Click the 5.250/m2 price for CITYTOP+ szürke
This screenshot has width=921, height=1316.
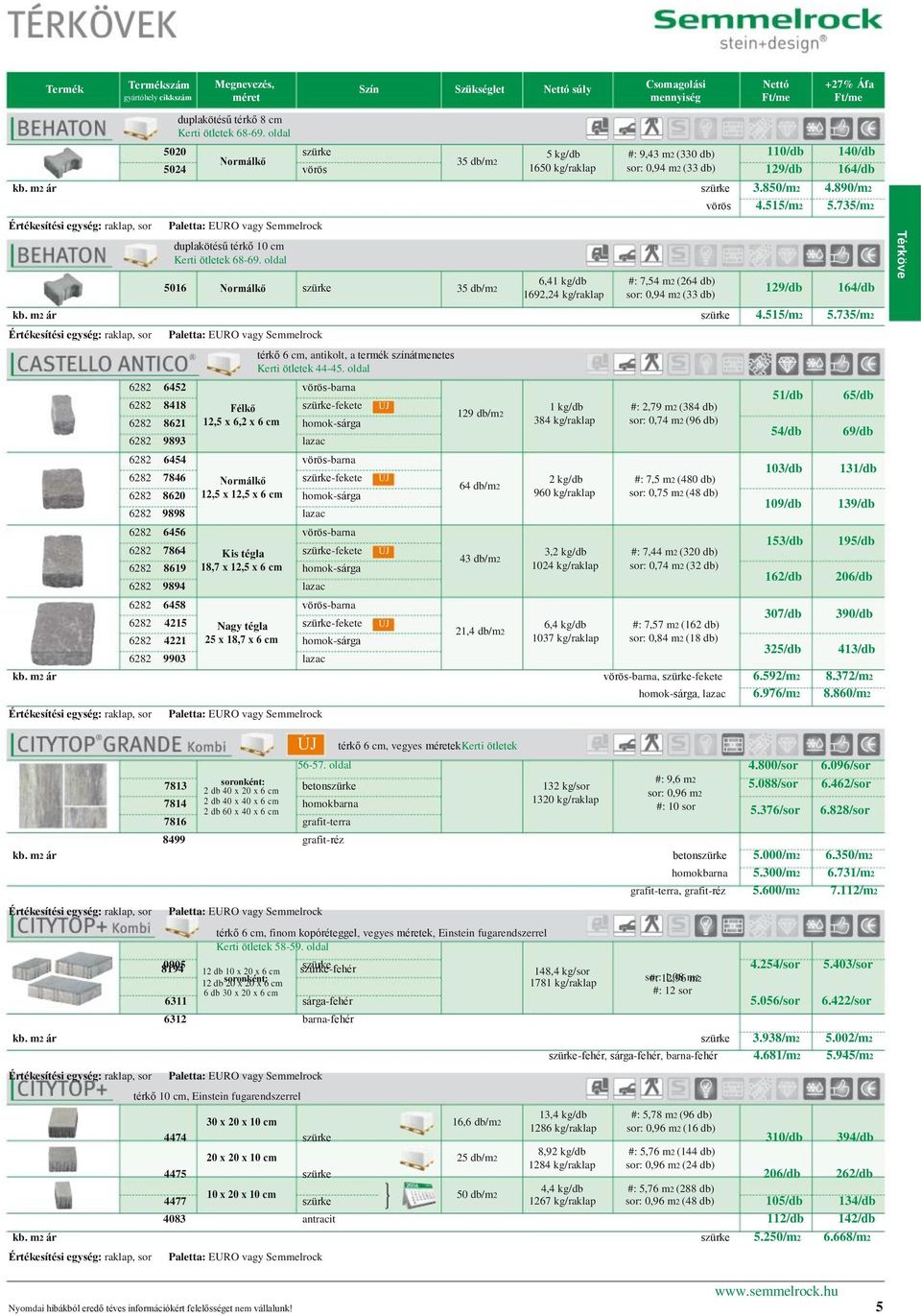pyautogui.click(x=776, y=1237)
